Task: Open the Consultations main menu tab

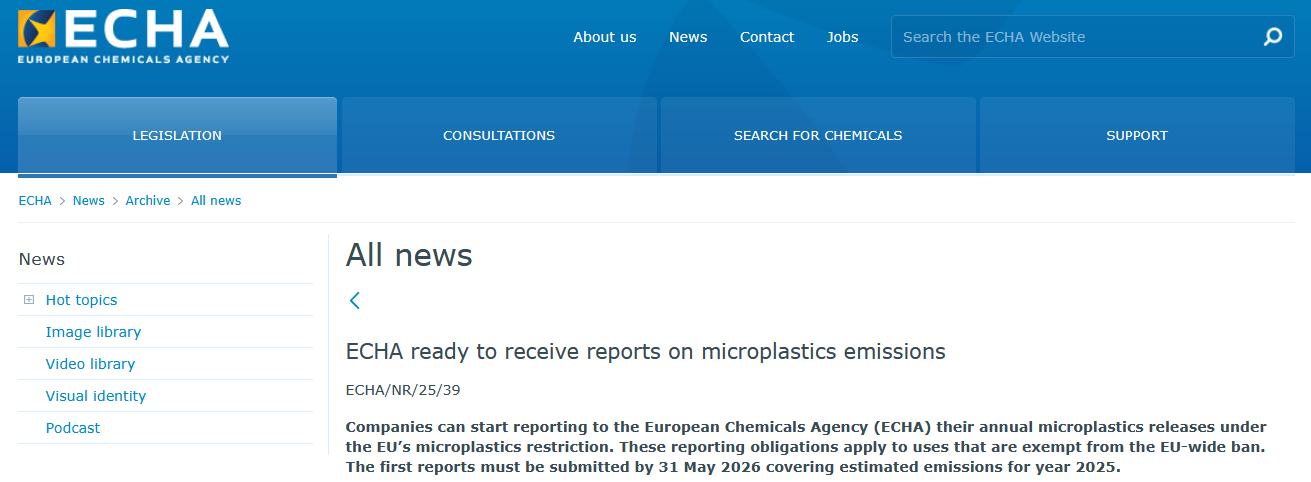Action: (x=499, y=136)
